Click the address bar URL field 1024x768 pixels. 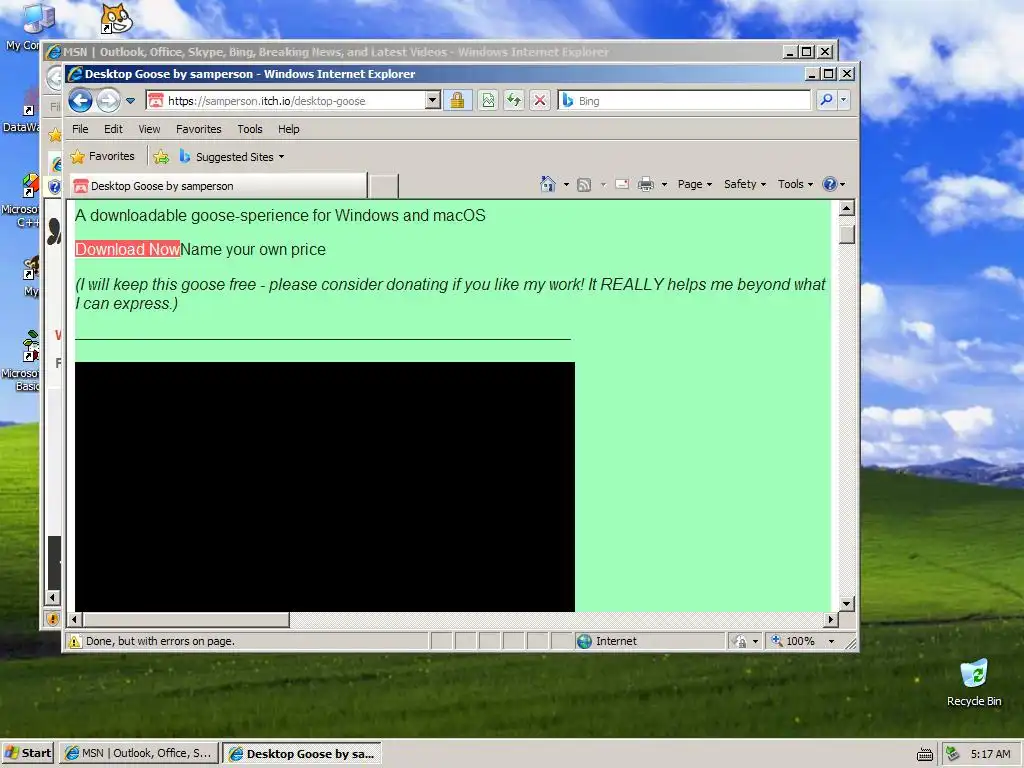[295, 101]
